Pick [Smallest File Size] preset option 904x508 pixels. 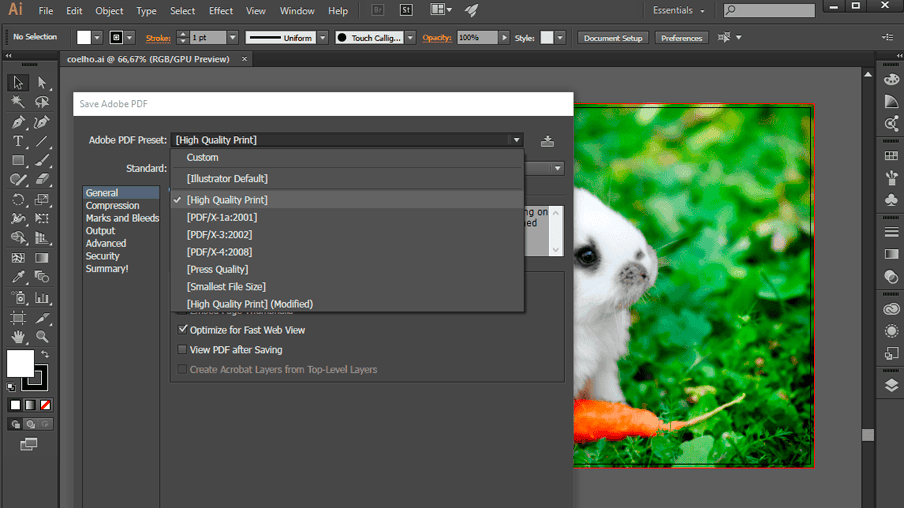[226, 287]
